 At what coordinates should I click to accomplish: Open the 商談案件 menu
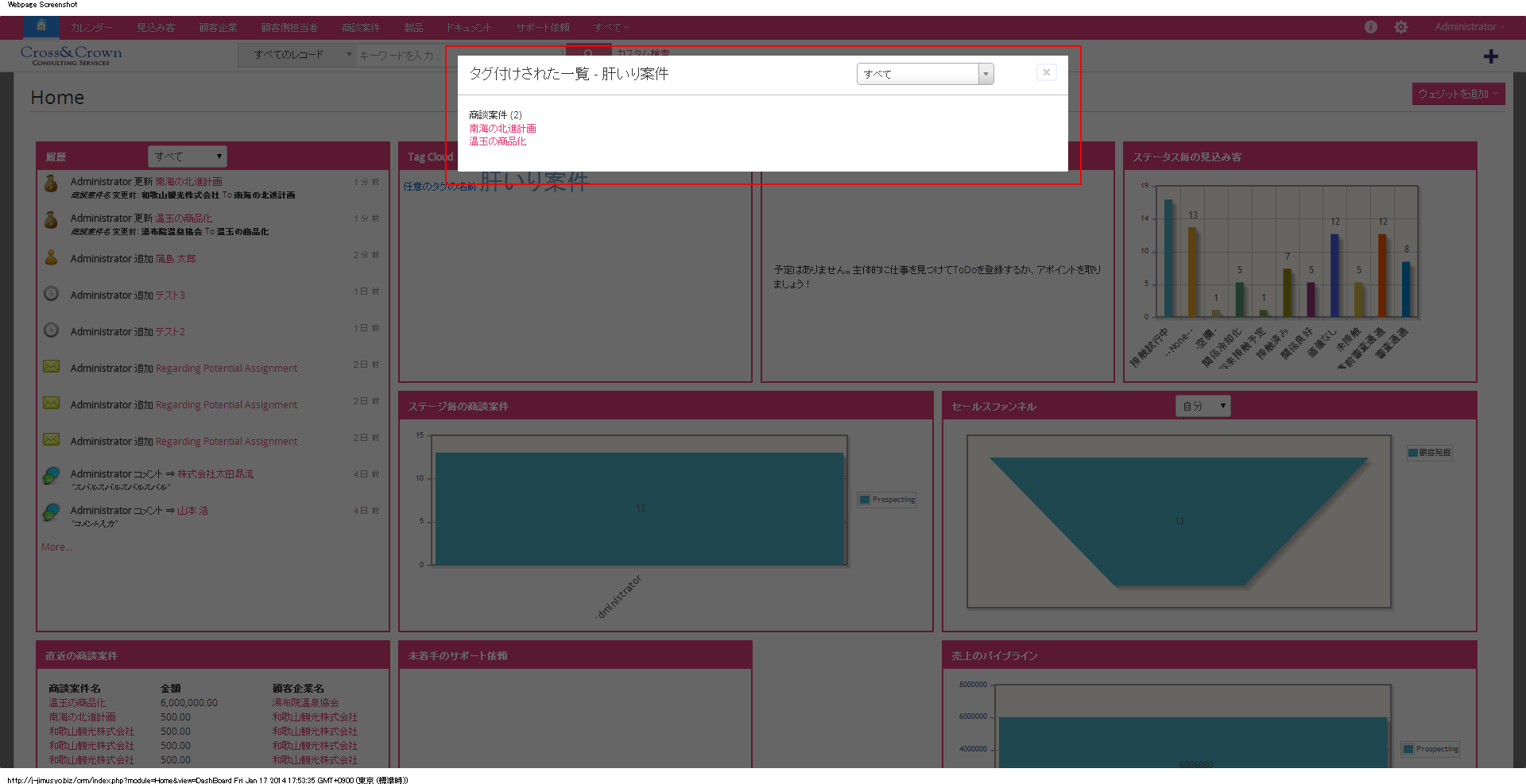(361, 28)
